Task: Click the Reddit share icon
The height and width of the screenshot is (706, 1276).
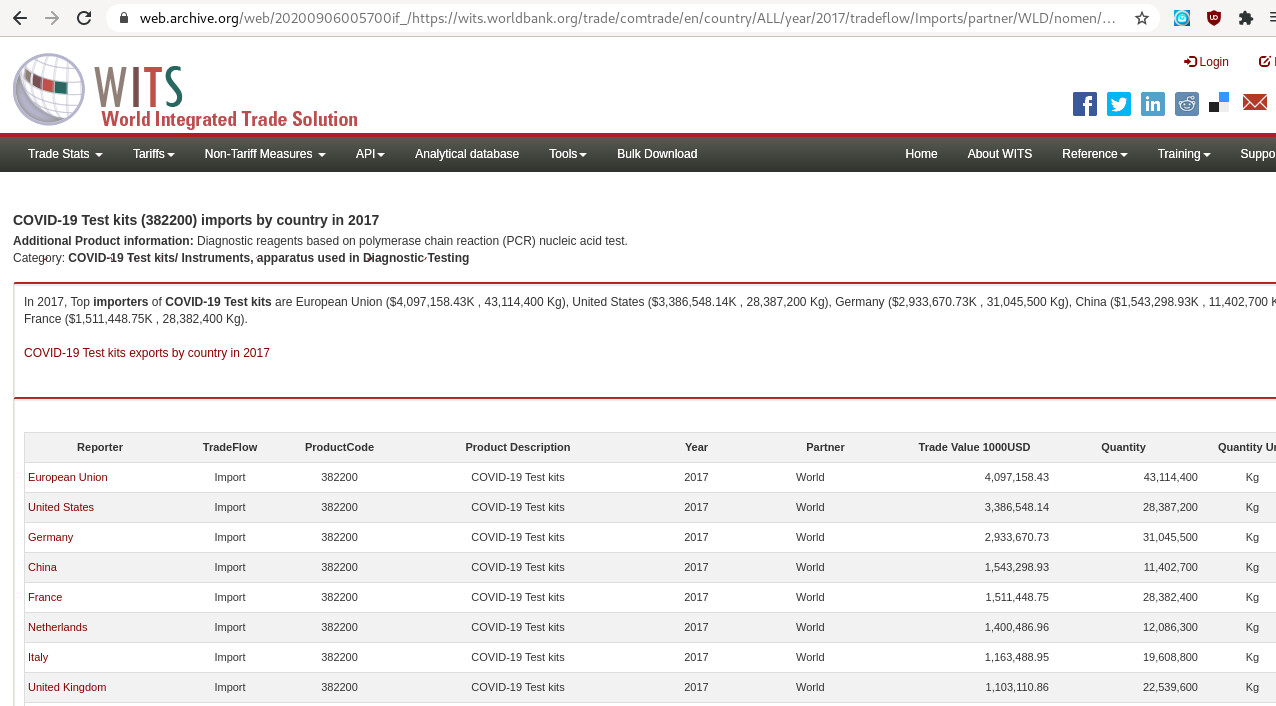Action: pyautogui.click(x=1187, y=104)
